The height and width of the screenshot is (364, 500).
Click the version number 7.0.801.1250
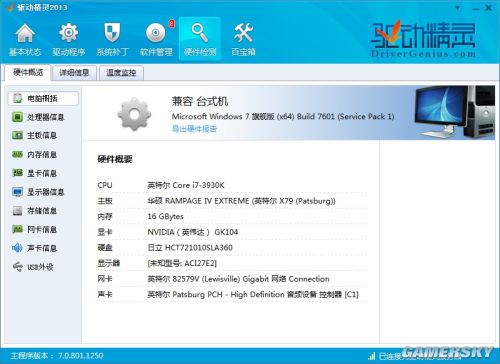[x=81, y=356]
